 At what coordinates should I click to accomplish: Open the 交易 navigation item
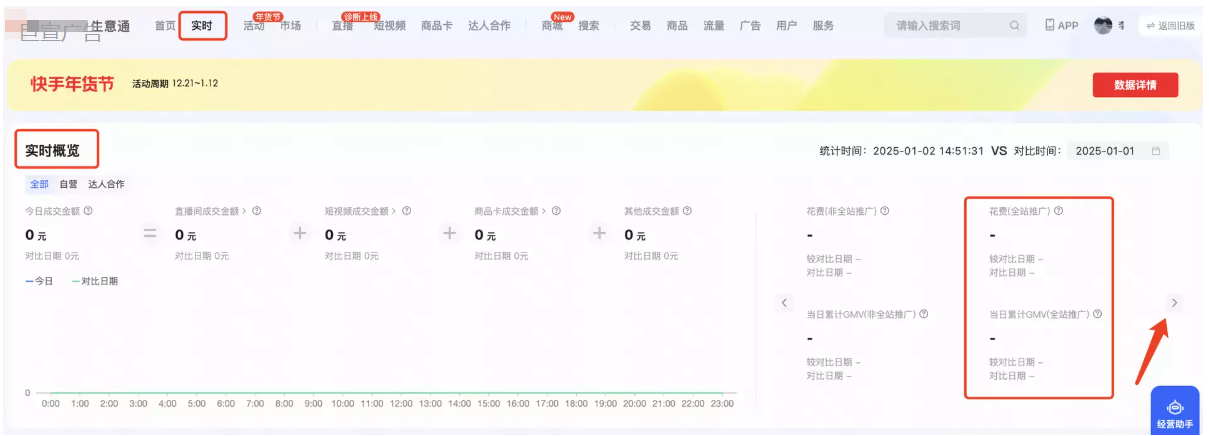click(641, 26)
